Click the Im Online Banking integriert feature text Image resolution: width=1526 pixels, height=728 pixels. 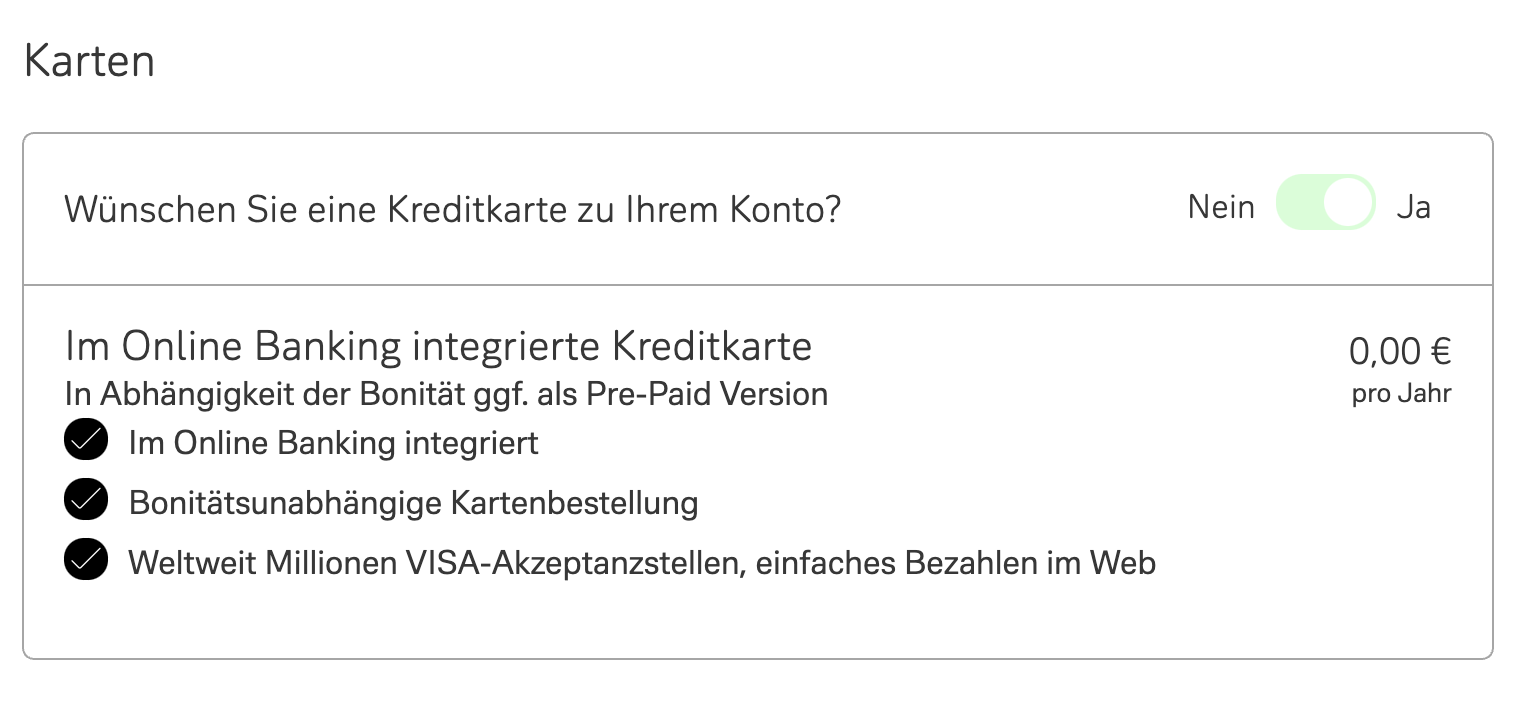pyautogui.click(x=333, y=442)
